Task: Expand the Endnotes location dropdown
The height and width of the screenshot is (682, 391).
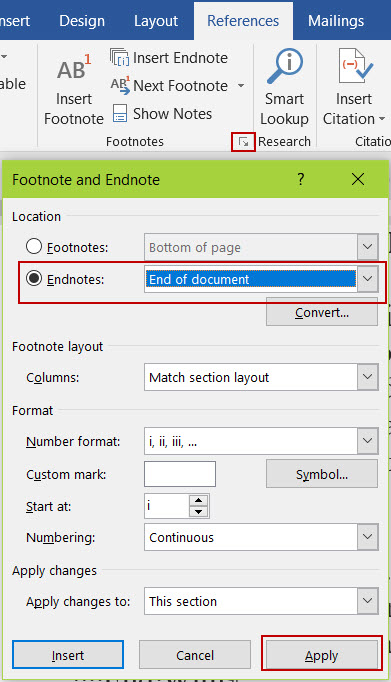Action: [x=368, y=279]
